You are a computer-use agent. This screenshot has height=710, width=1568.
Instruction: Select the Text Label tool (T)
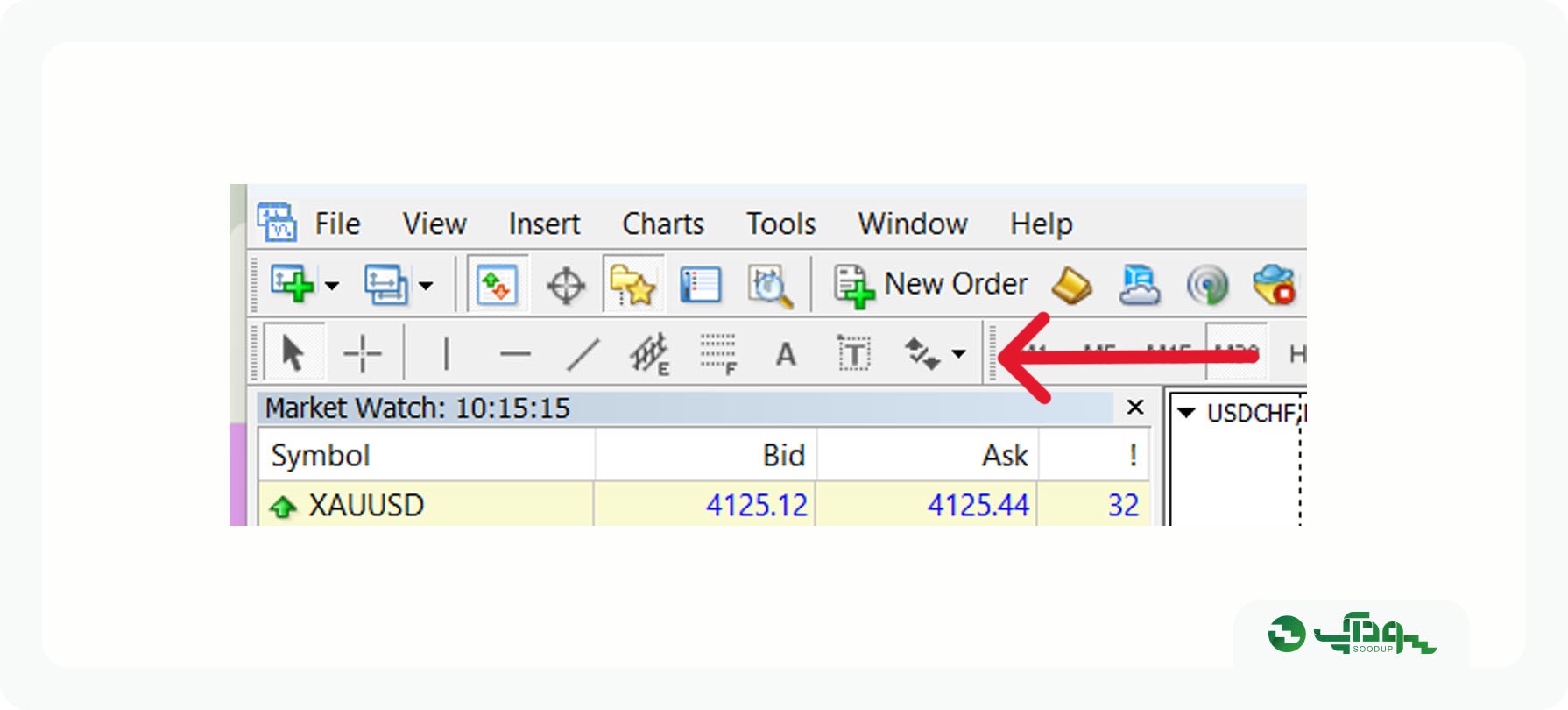click(x=854, y=354)
